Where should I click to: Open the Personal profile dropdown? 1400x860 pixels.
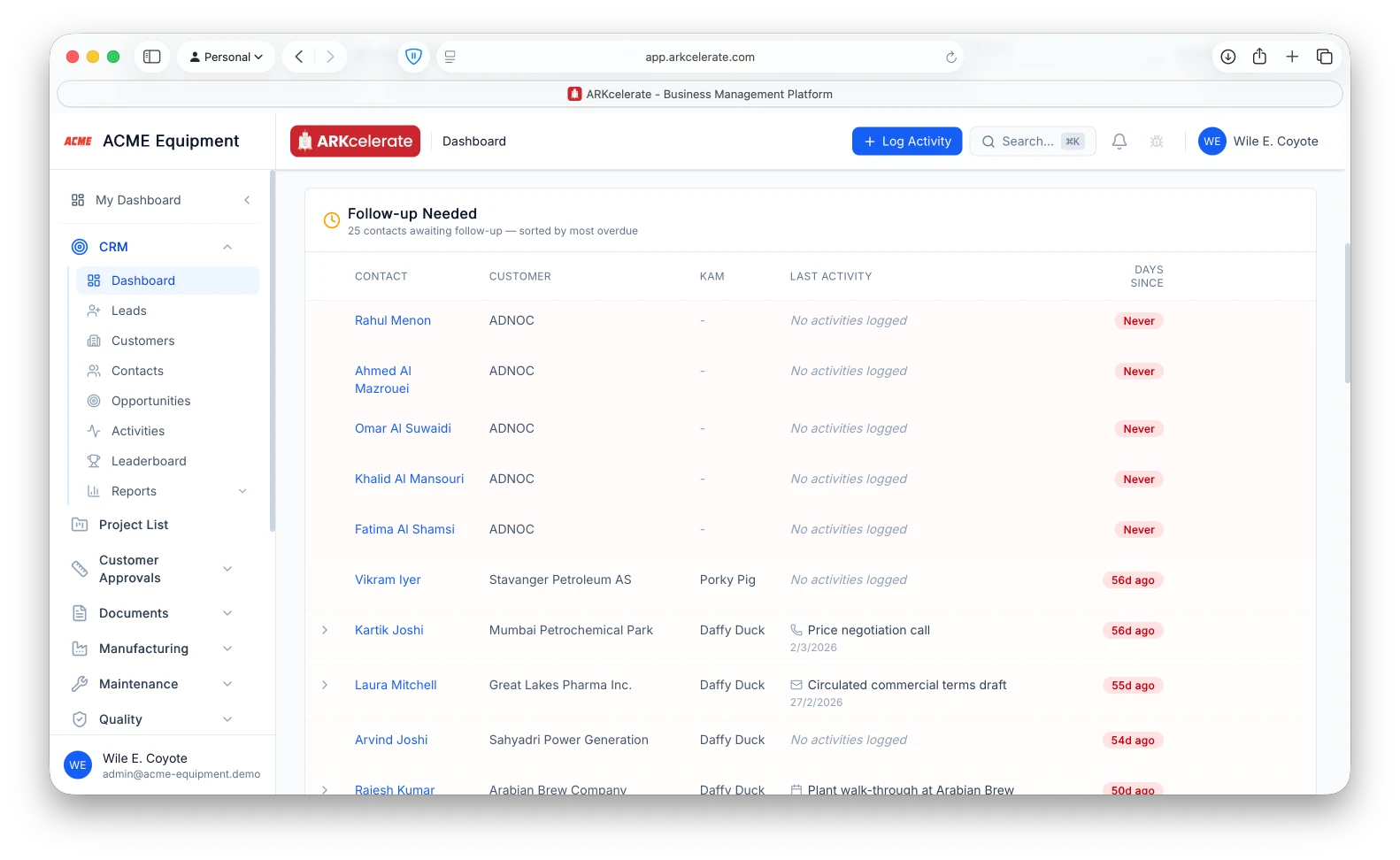point(227,57)
